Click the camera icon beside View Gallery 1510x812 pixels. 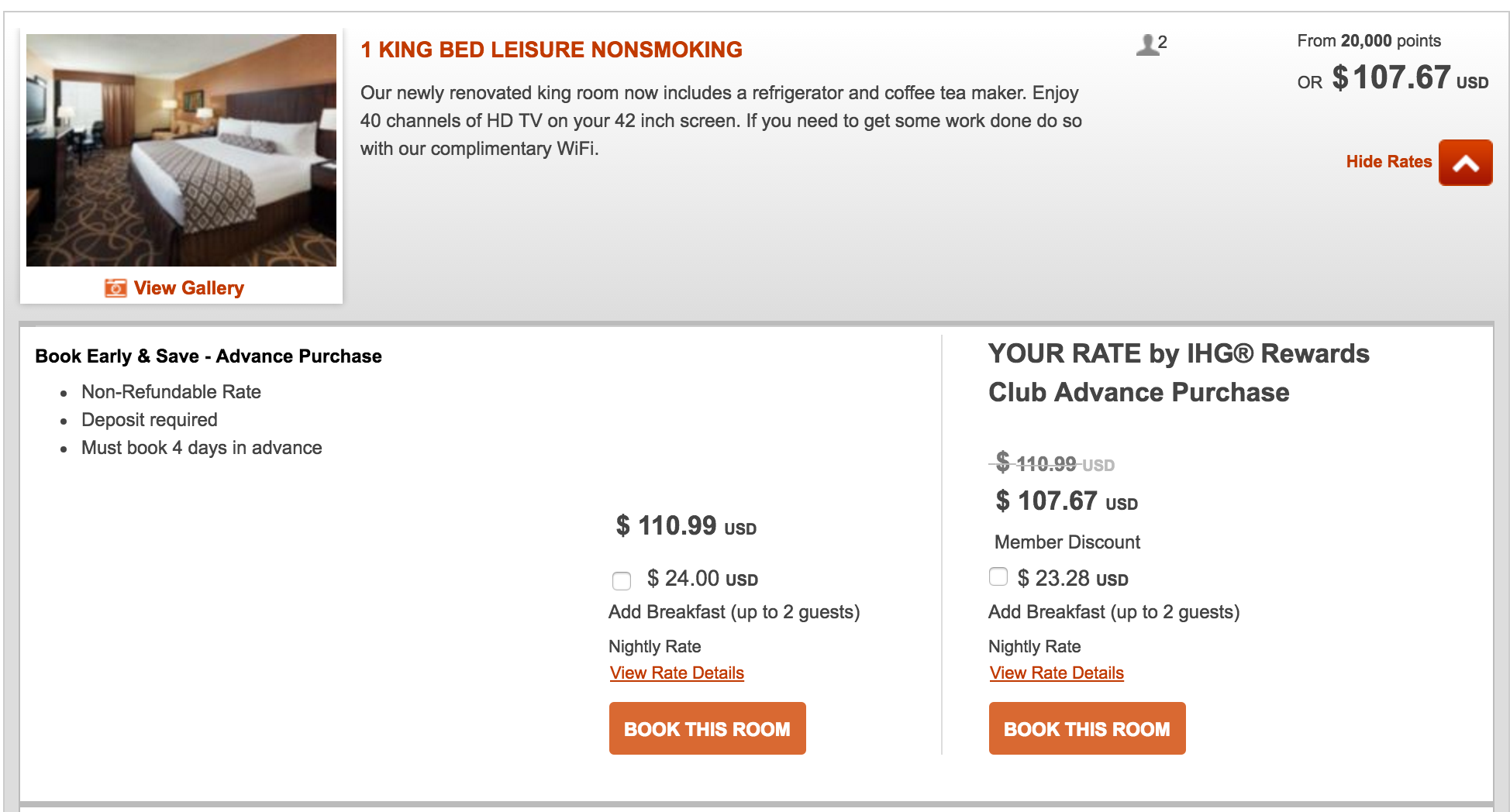pyautogui.click(x=115, y=288)
